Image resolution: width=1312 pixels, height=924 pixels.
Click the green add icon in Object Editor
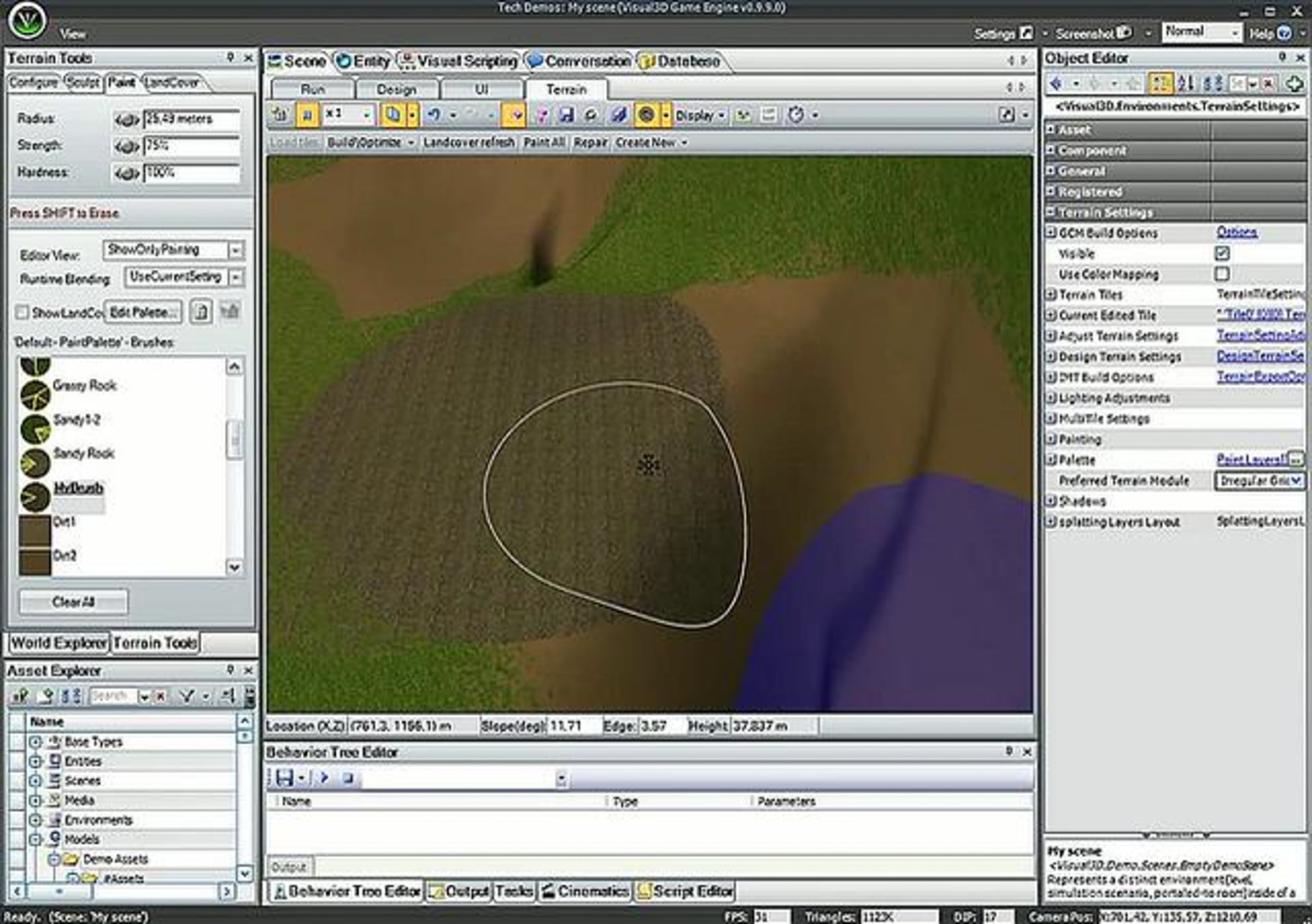[1294, 84]
